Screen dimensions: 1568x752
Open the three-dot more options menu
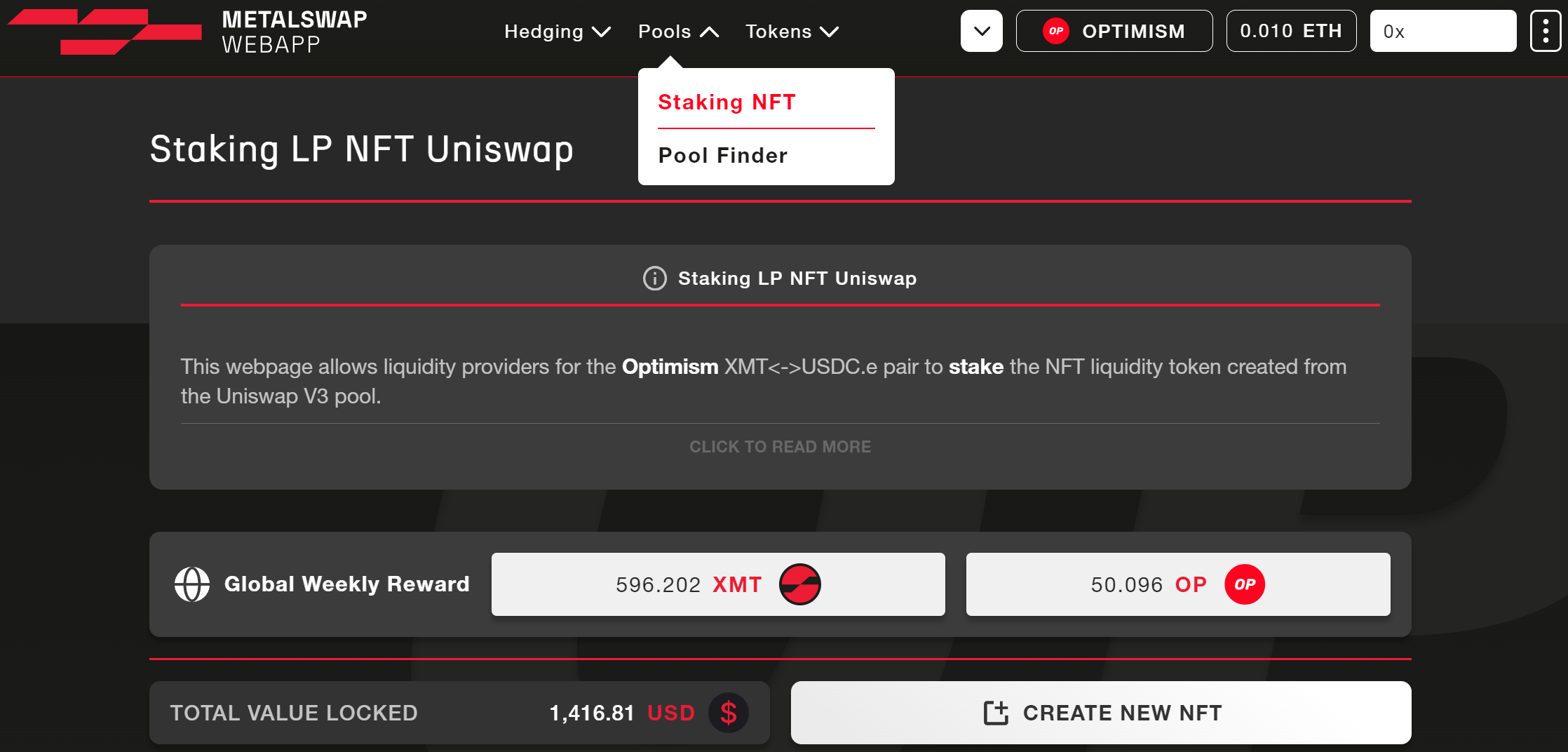1545,31
